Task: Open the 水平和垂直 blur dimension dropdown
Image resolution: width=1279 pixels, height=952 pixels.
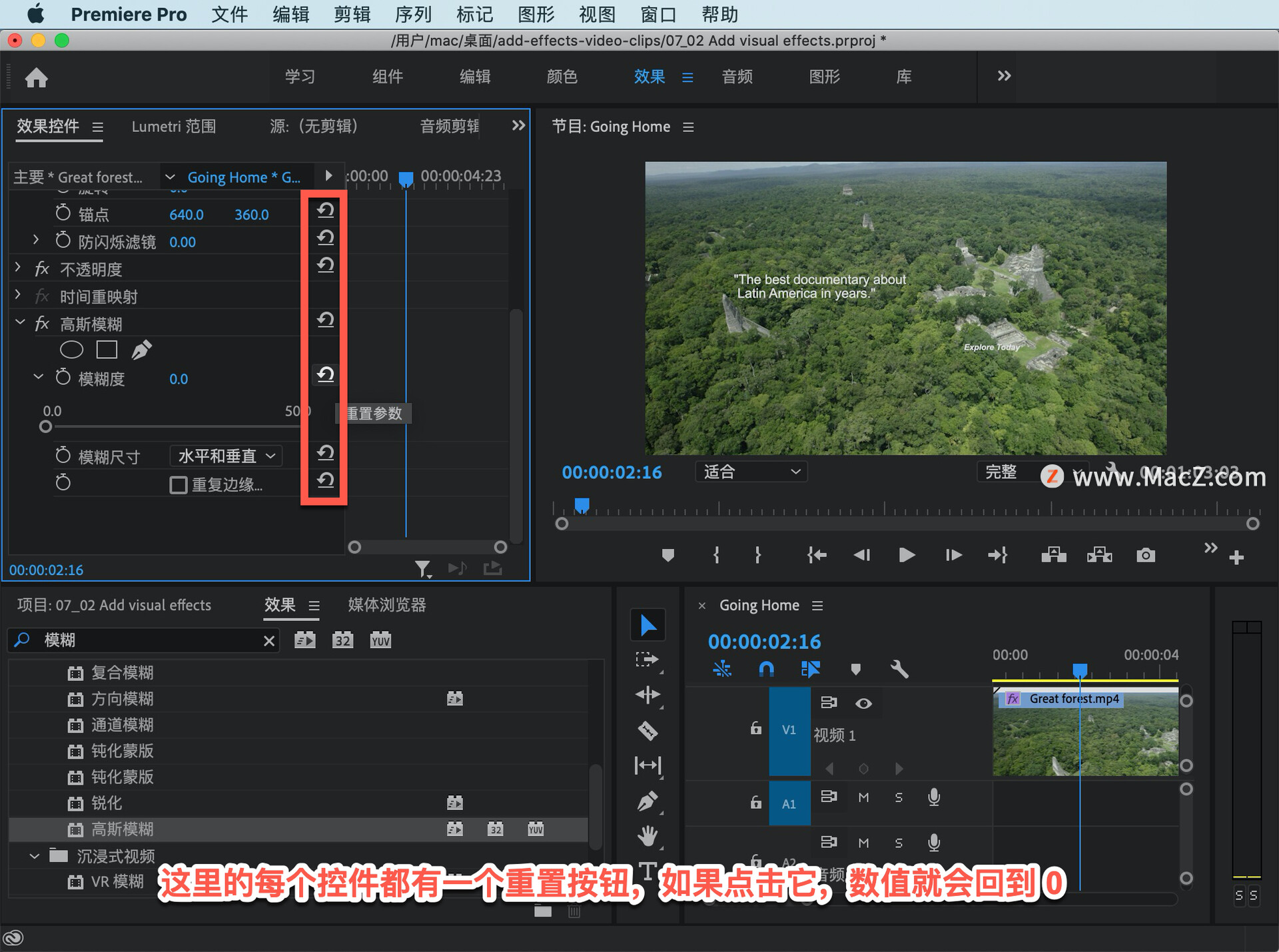Action: tap(226, 456)
